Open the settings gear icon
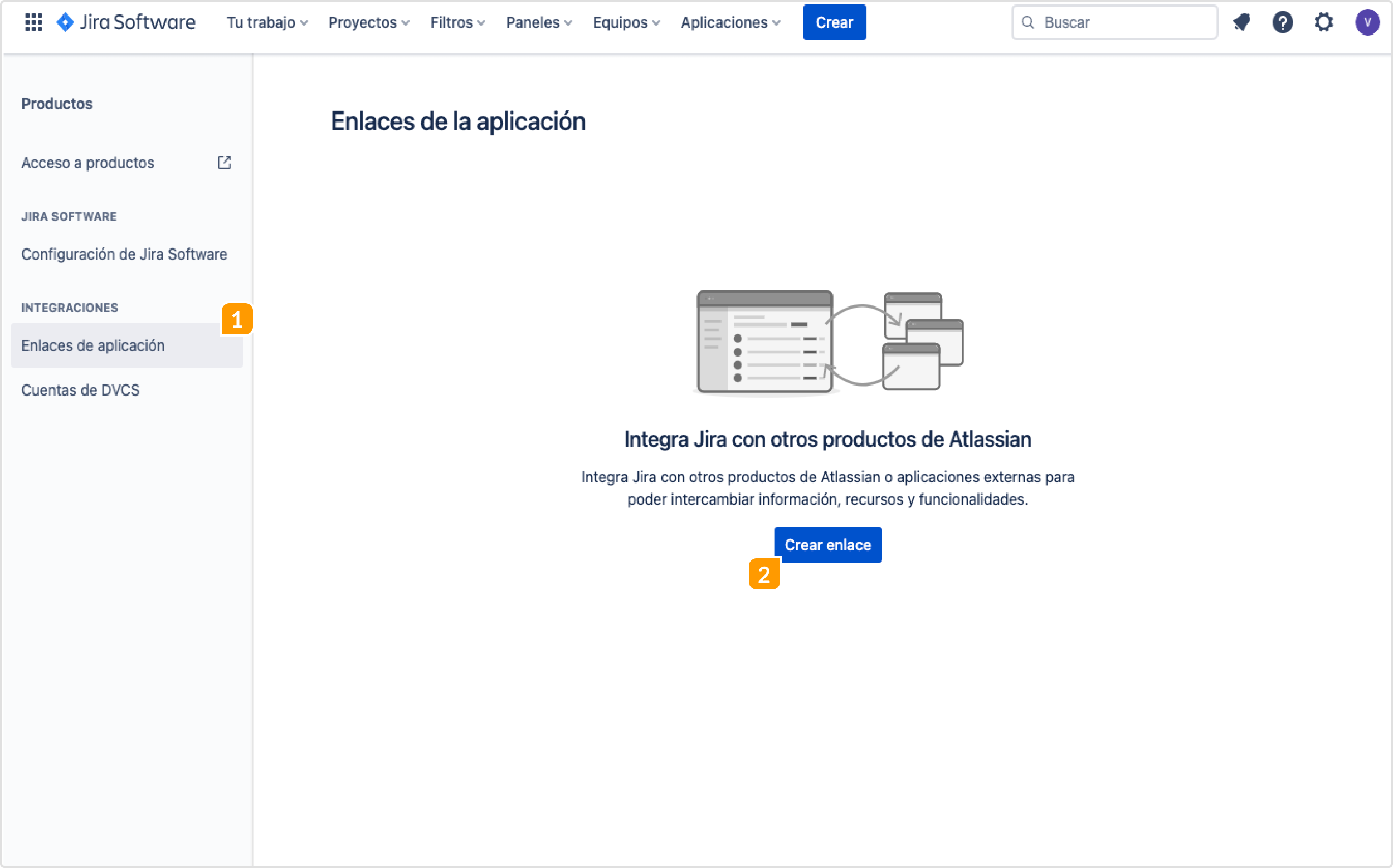1393x868 pixels. 1323,22
